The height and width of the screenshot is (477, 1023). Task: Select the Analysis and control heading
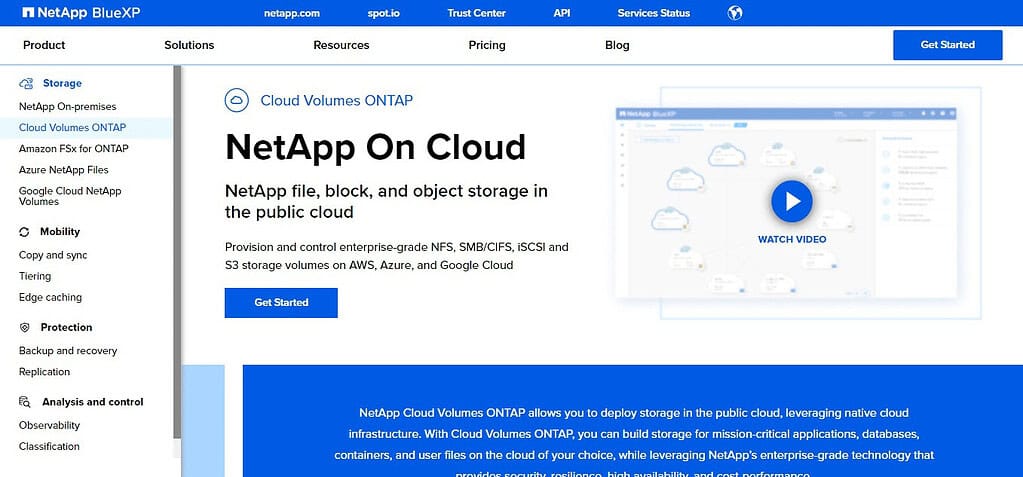(93, 402)
